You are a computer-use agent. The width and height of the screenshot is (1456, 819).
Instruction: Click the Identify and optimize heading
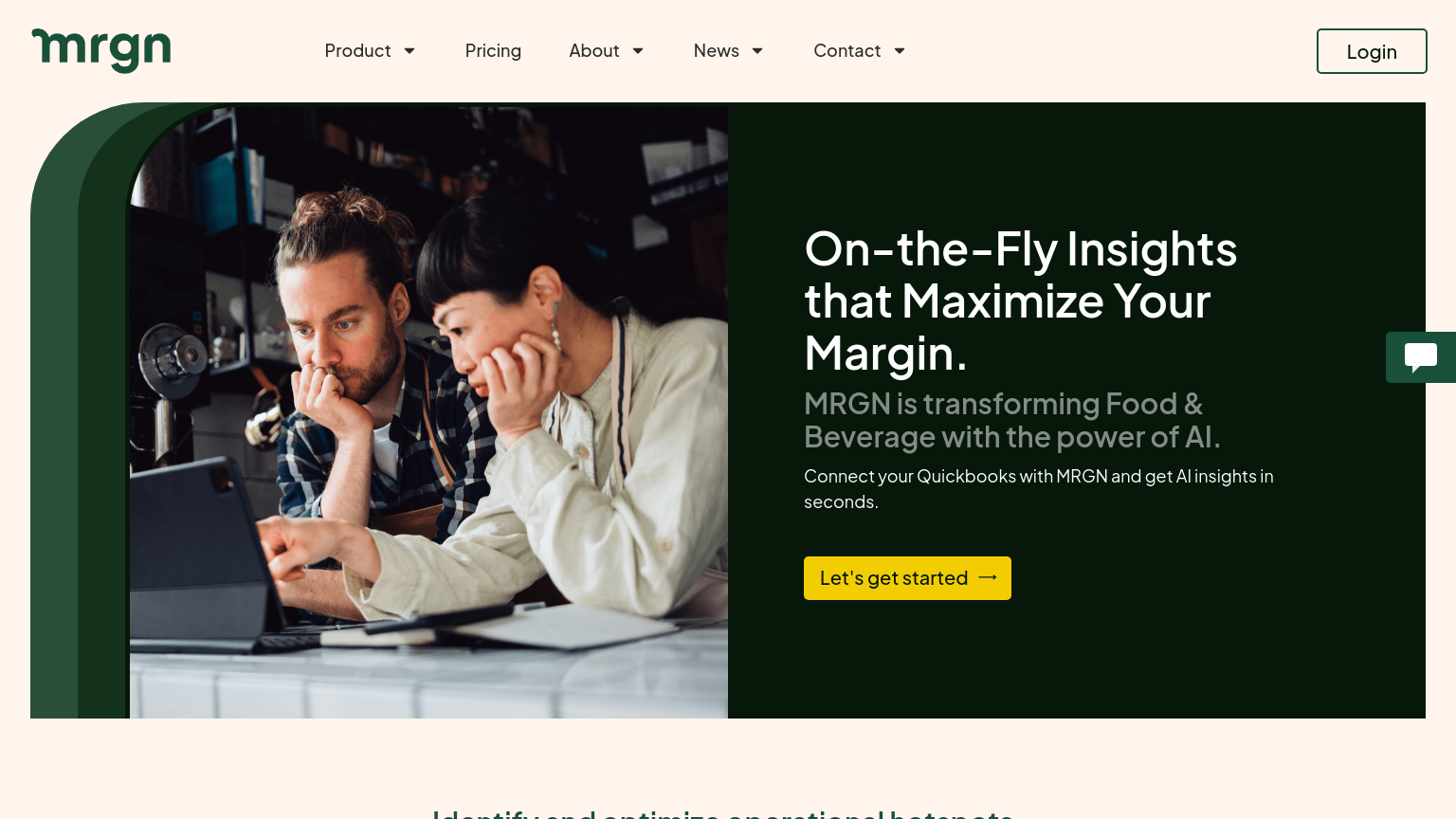722,812
